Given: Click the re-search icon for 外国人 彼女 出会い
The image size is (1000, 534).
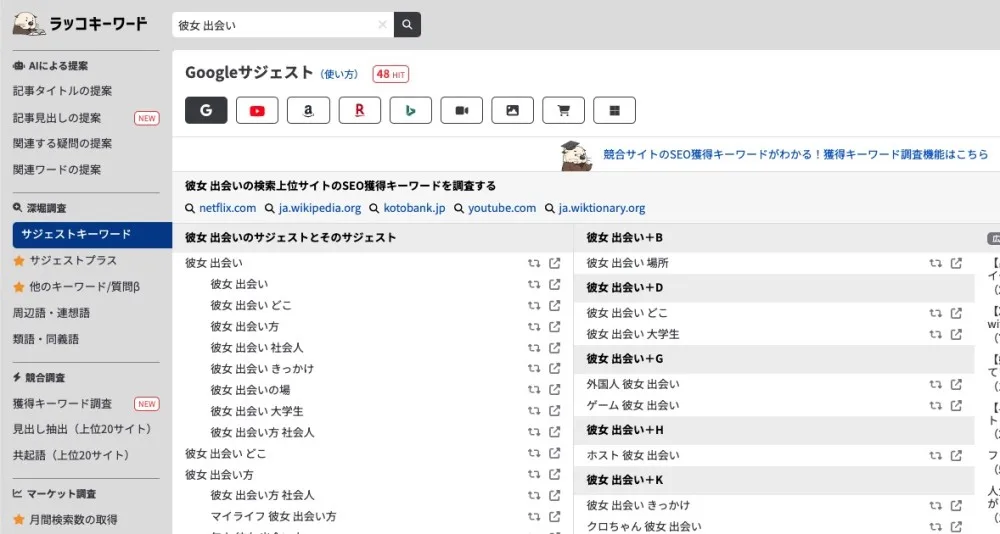Looking at the screenshot, I should (936, 384).
